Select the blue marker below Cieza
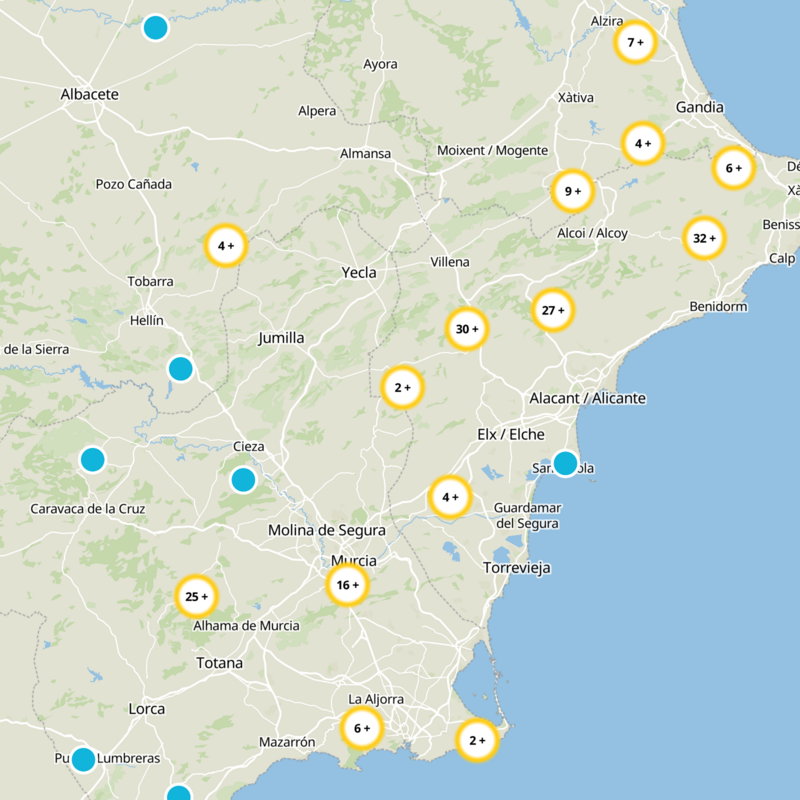800x800 pixels. tap(243, 480)
